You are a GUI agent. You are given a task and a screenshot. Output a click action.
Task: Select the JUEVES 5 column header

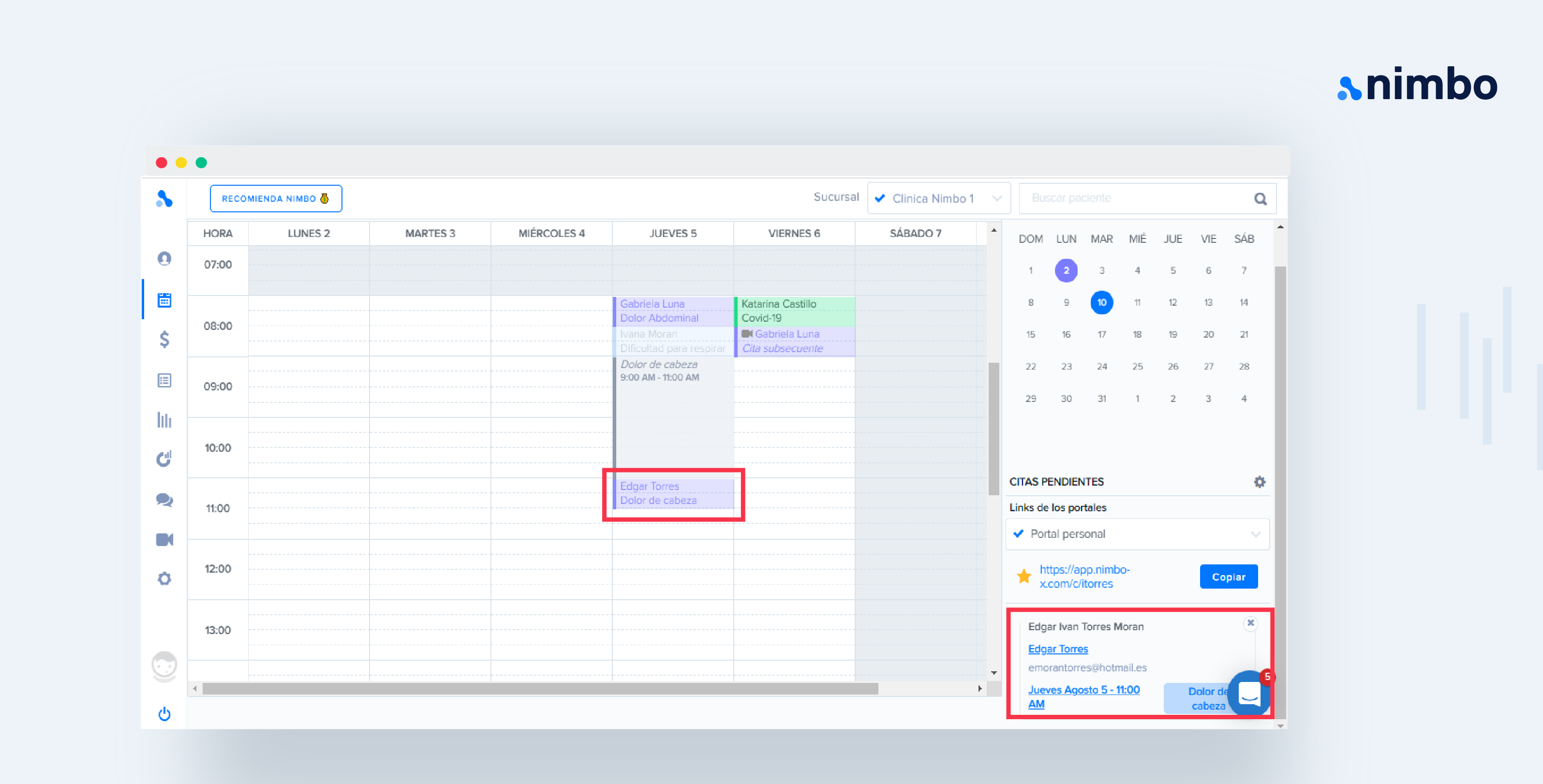pos(673,233)
